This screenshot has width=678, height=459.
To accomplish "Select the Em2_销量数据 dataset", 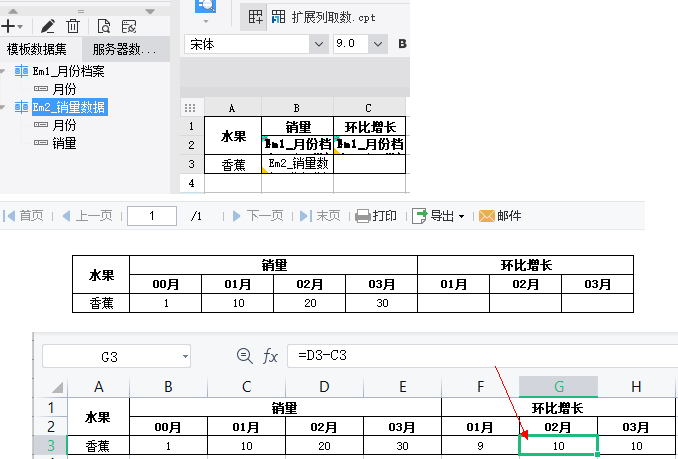I will [x=69, y=107].
